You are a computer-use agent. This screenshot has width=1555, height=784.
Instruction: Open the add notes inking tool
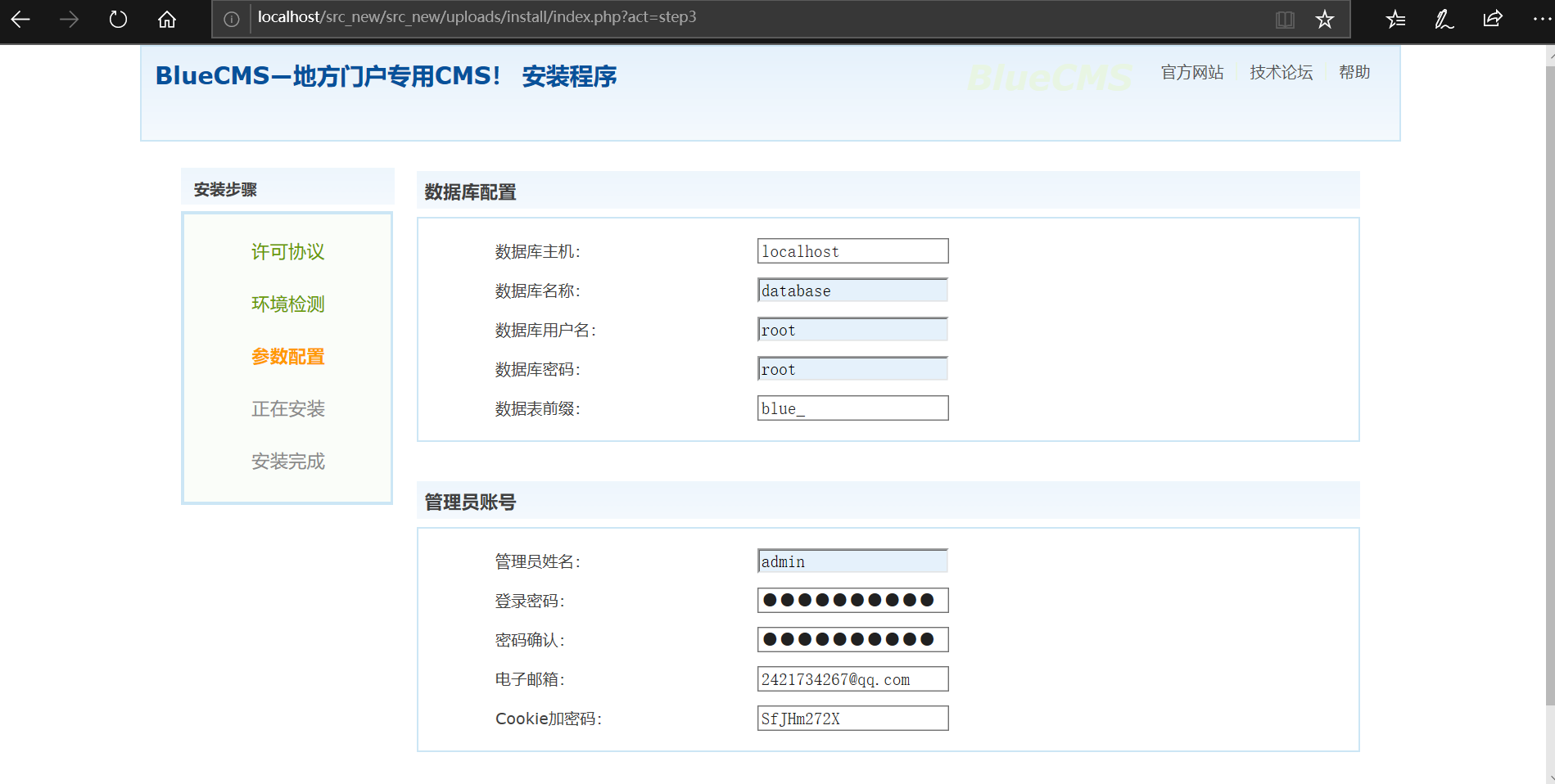(1443, 19)
